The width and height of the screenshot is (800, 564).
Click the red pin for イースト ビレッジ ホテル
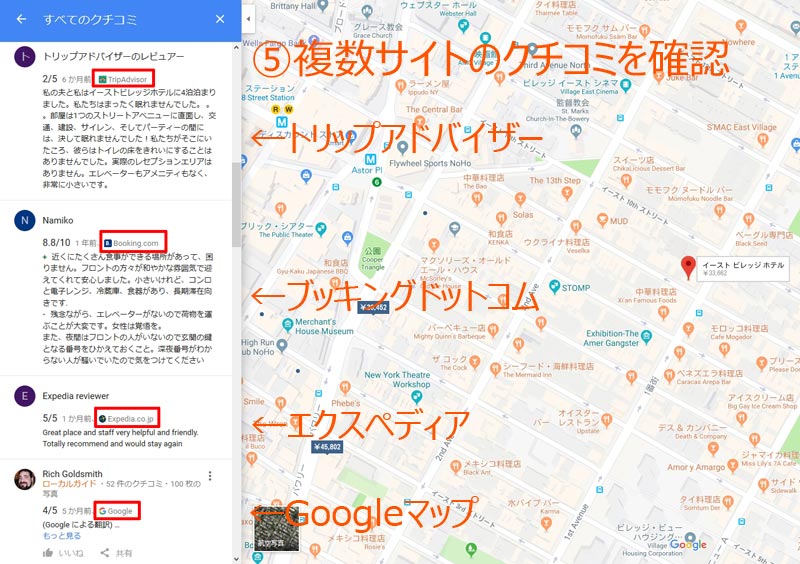688,267
